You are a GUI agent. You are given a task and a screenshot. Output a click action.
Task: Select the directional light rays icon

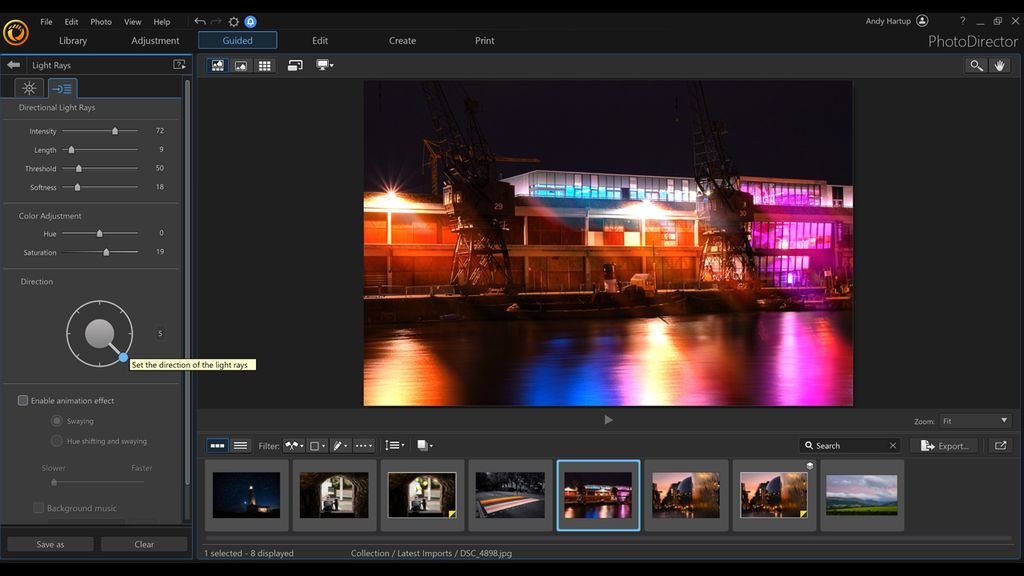click(x=62, y=88)
